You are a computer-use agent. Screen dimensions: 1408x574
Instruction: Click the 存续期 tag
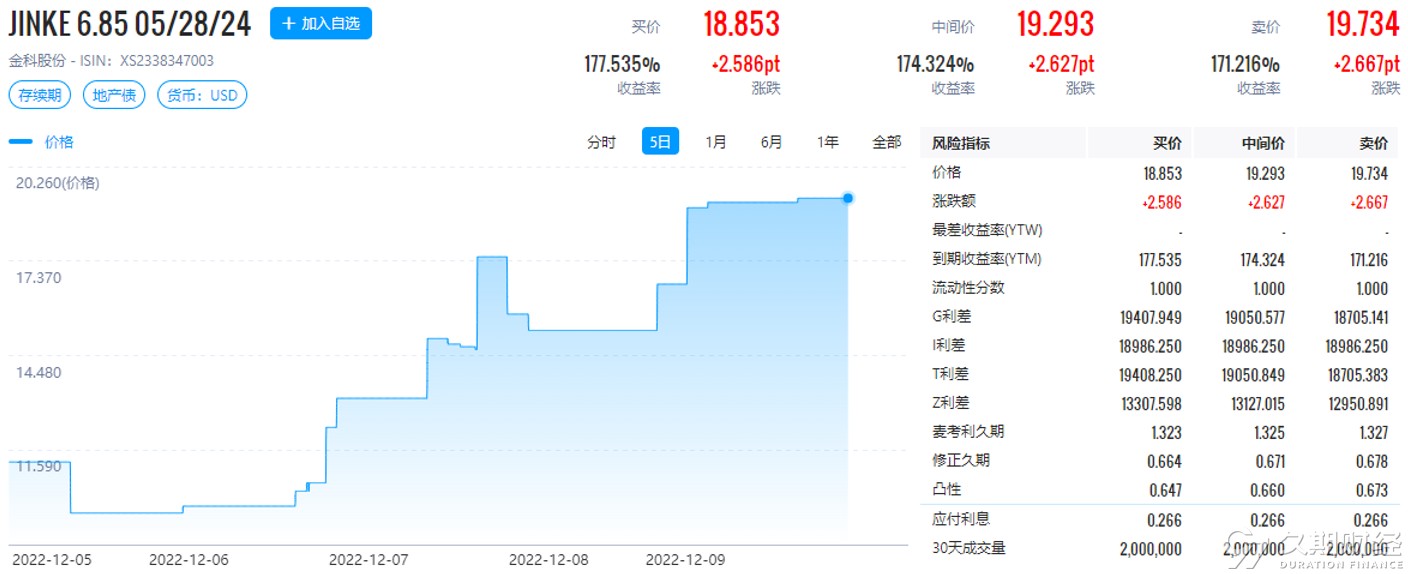click(x=41, y=96)
